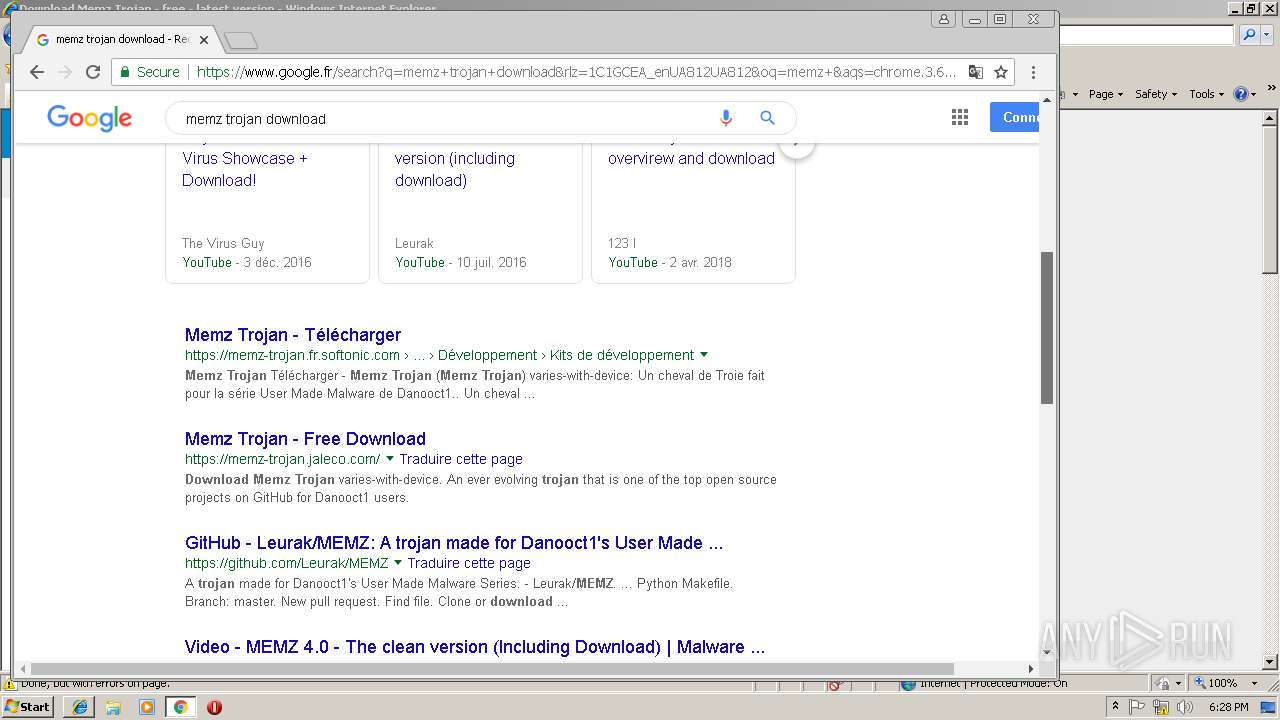Screen dimensions: 1280x720
Task: Open Chrome three-dot menu
Action: pyautogui.click(x=1033, y=72)
